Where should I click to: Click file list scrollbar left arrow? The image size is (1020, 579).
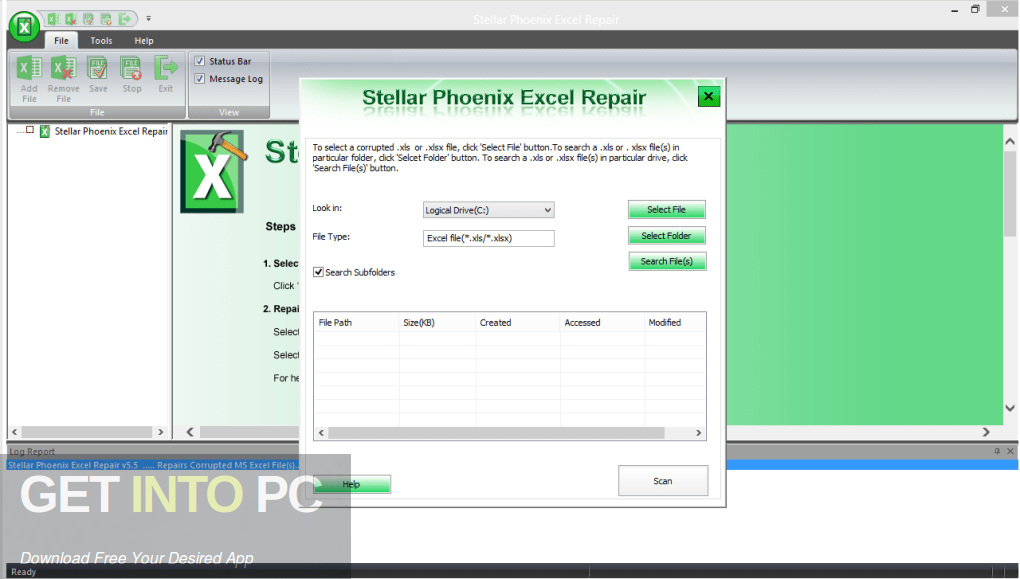(321, 433)
